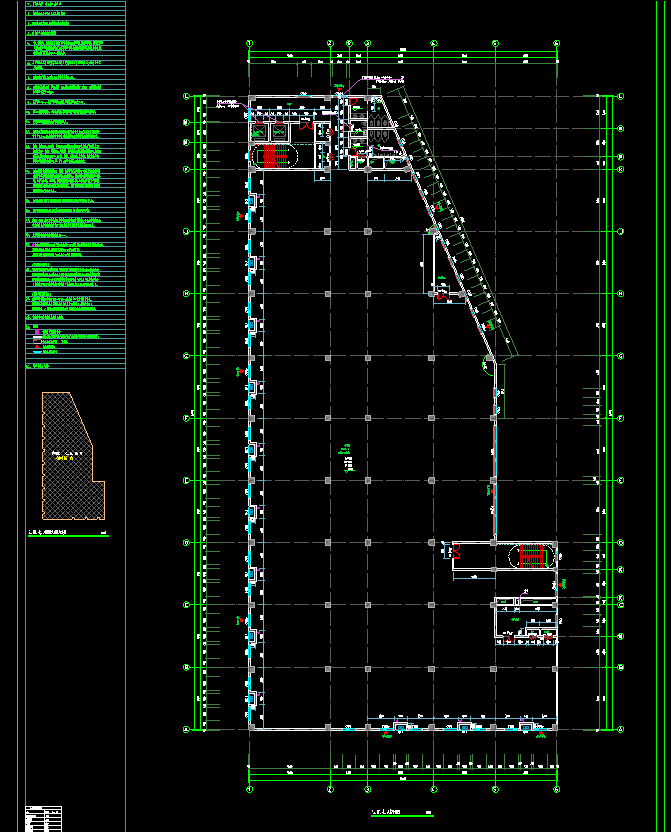This screenshot has height=832, width=671.
Task: Click the green room label in plan center
Action: pyautogui.click(x=347, y=456)
